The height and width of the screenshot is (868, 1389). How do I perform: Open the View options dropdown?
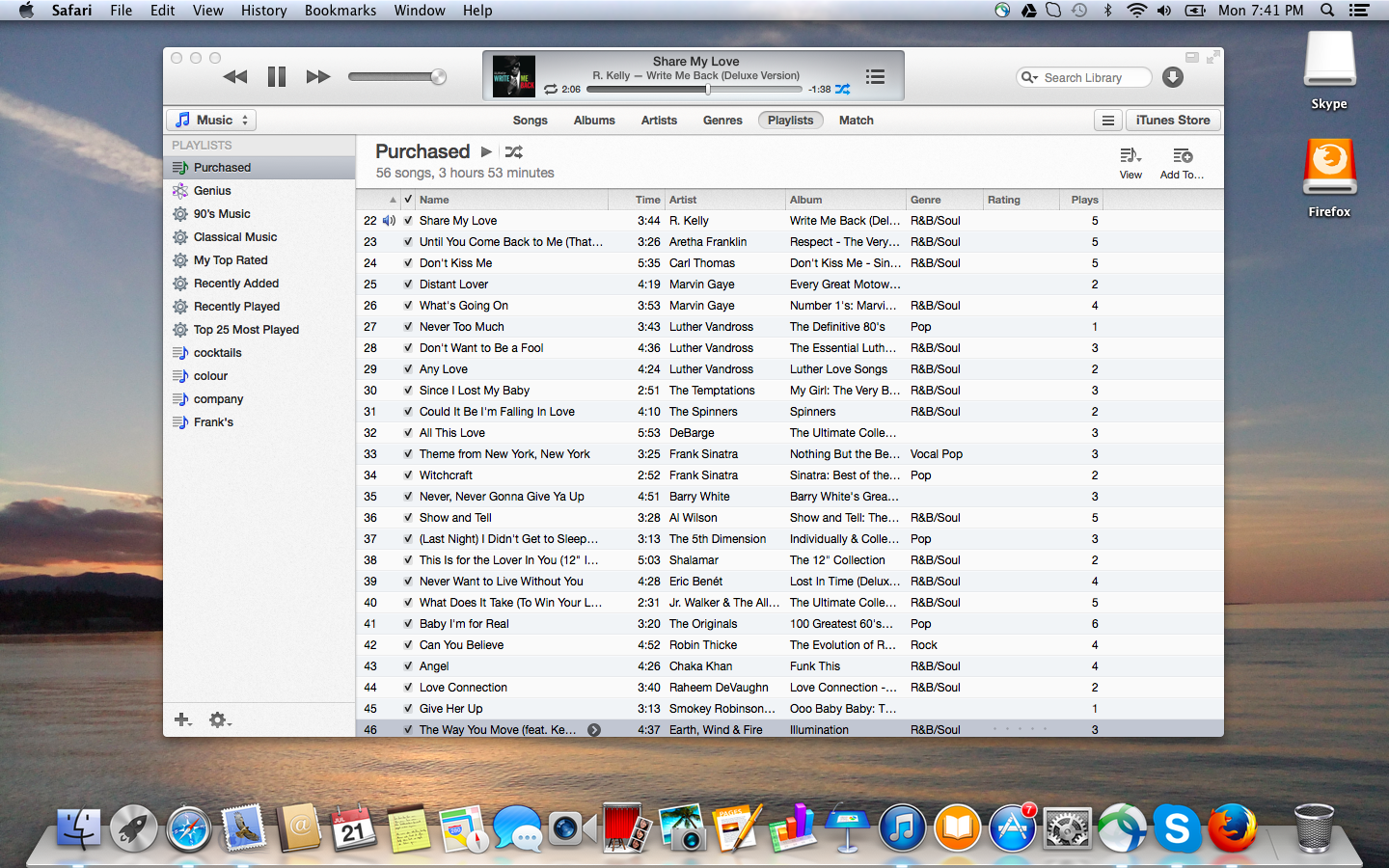coord(1130,162)
